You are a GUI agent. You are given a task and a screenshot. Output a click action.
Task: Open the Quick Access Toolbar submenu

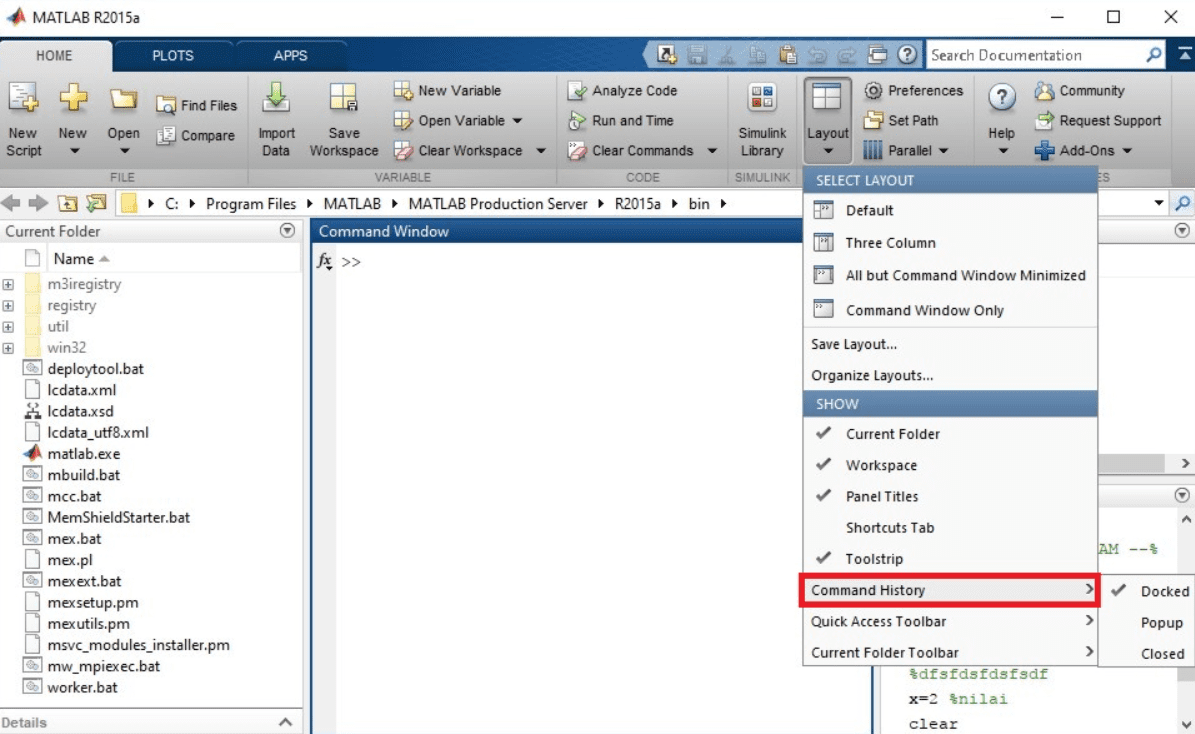pos(950,621)
